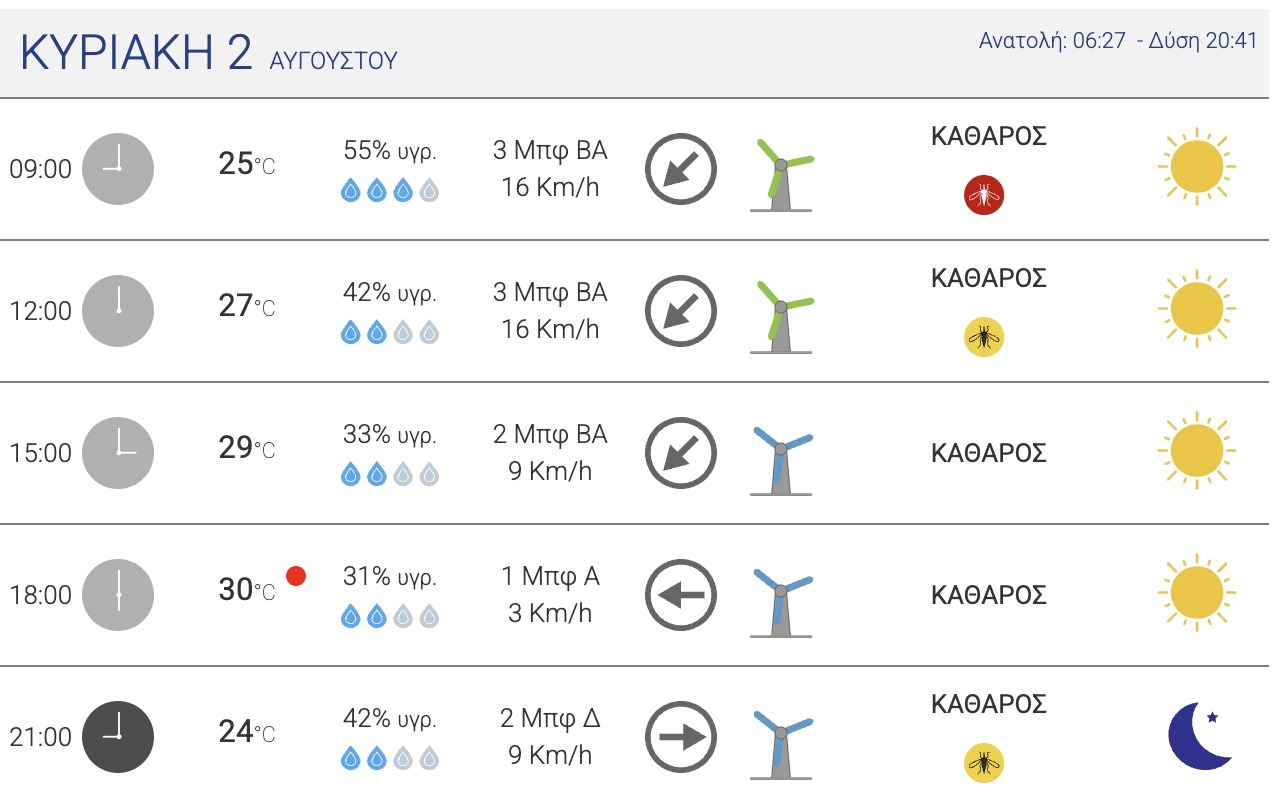Click the red mosquito icon at 09:00
1272x798 pixels.
click(984, 195)
